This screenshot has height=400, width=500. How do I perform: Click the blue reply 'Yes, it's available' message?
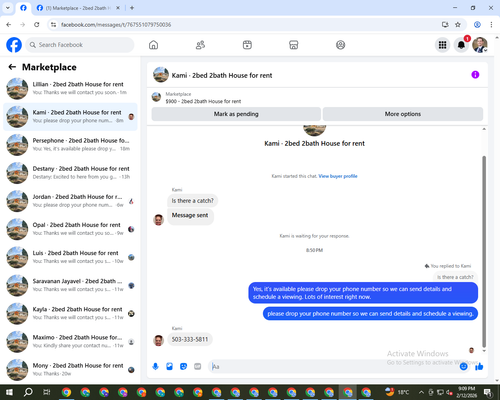point(363,293)
